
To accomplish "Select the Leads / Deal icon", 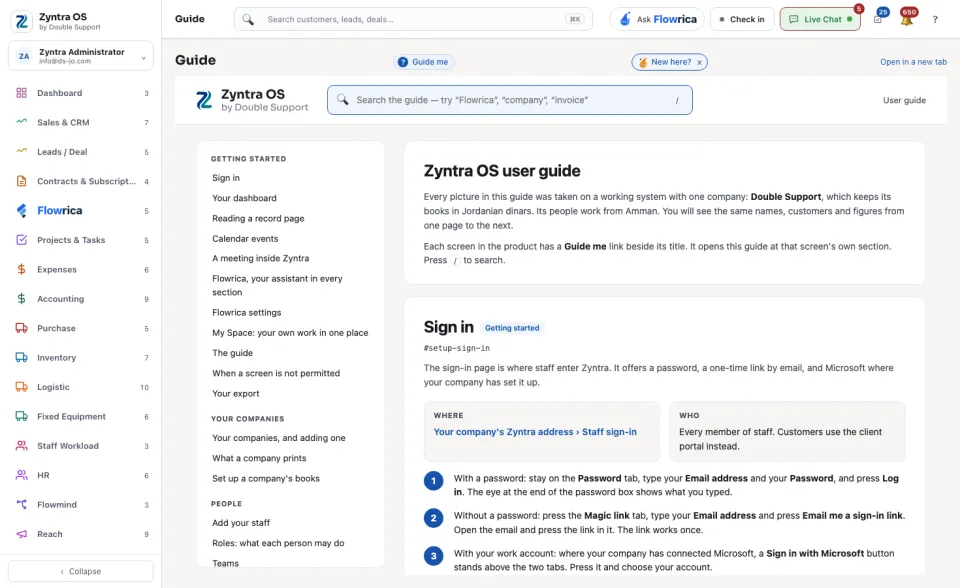I will click(x=21, y=151).
